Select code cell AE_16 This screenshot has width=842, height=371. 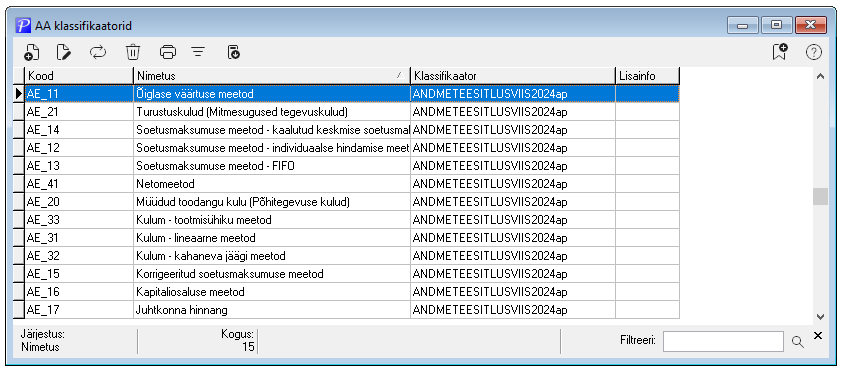tap(79, 292)
